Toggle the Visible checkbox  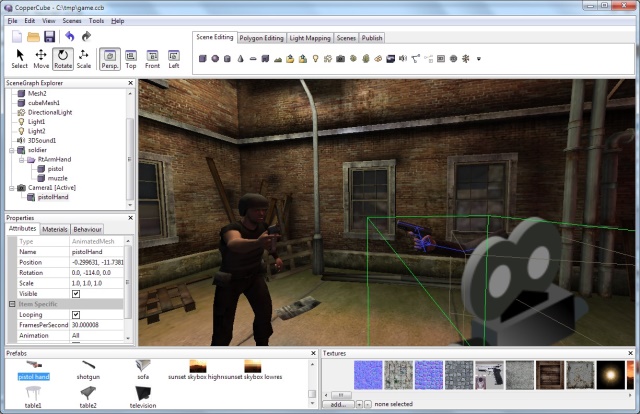pyautogui.click(x=76, y=294)
